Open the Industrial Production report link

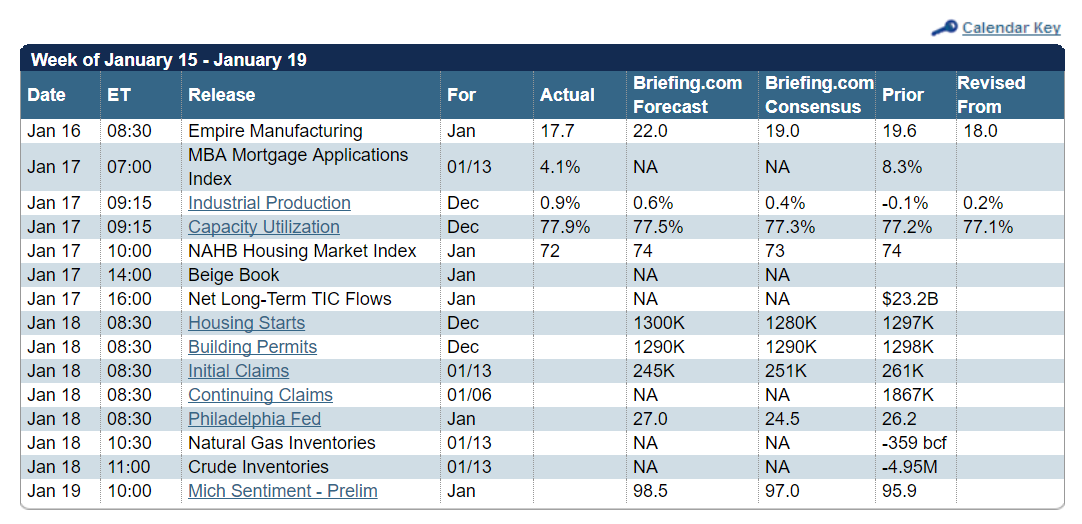click(x=269, y=203)
